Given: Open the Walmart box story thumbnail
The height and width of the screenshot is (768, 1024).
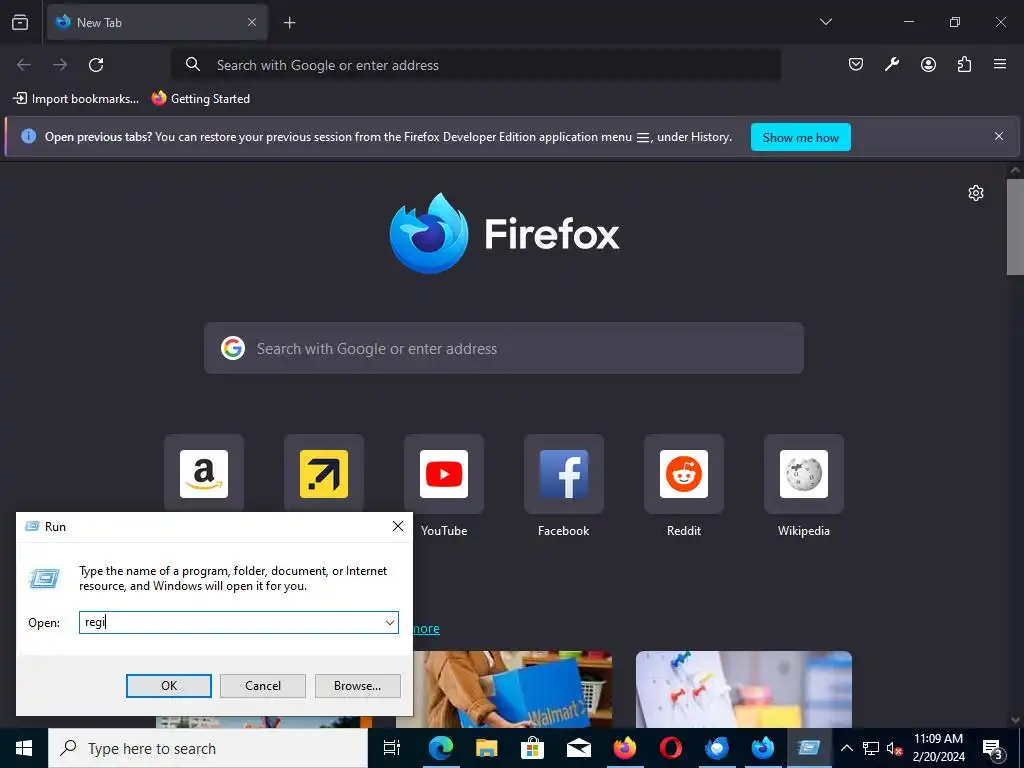Looking at the screenshot, I should click(x=513, y=689).
